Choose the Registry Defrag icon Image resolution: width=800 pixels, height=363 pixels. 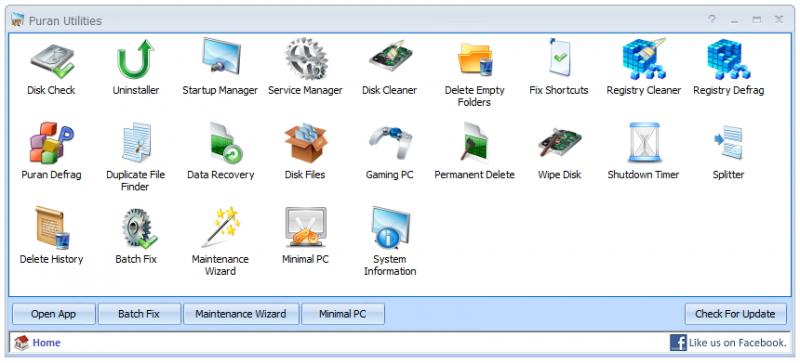point(729,59)
